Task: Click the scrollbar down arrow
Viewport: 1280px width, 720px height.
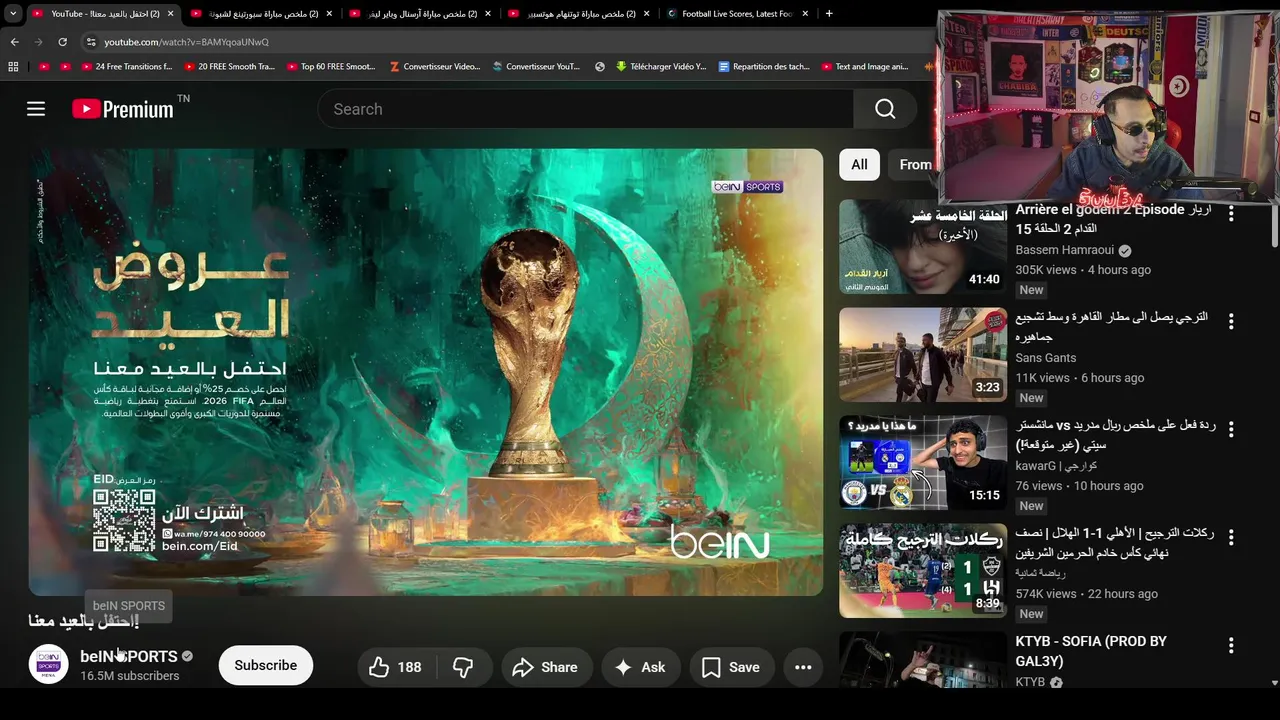Action: pyautogui.click(x=1274, y=683)
